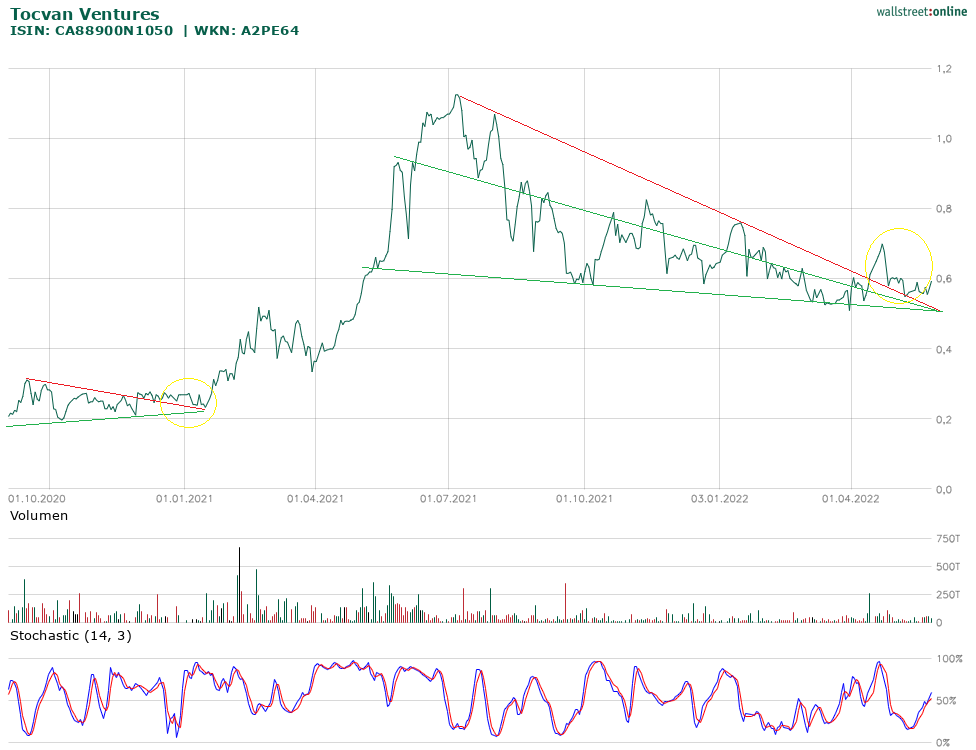Click the 50% stochastic axis label

(x=947, y=701)
